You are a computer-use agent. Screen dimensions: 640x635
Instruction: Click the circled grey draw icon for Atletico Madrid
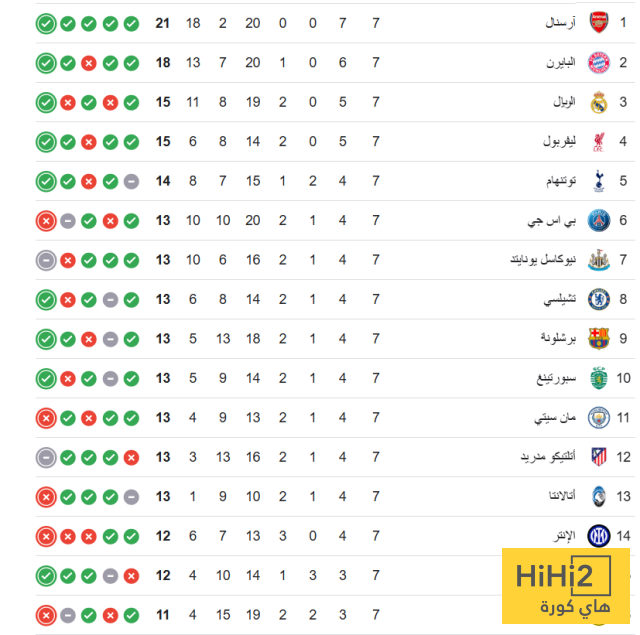(x=46, y=457)
